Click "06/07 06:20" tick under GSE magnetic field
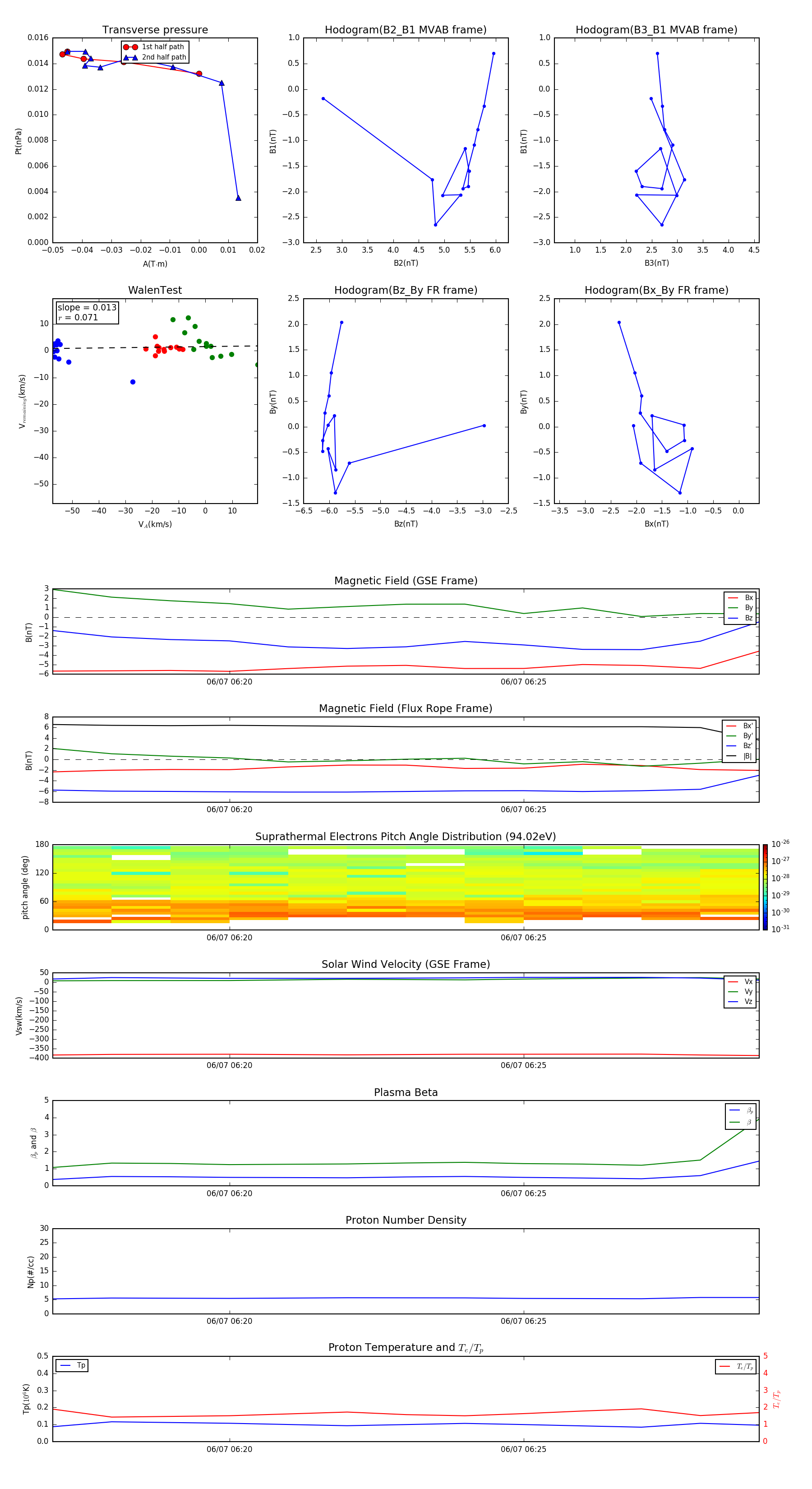 pyautogui.click(x=230, y=682)
